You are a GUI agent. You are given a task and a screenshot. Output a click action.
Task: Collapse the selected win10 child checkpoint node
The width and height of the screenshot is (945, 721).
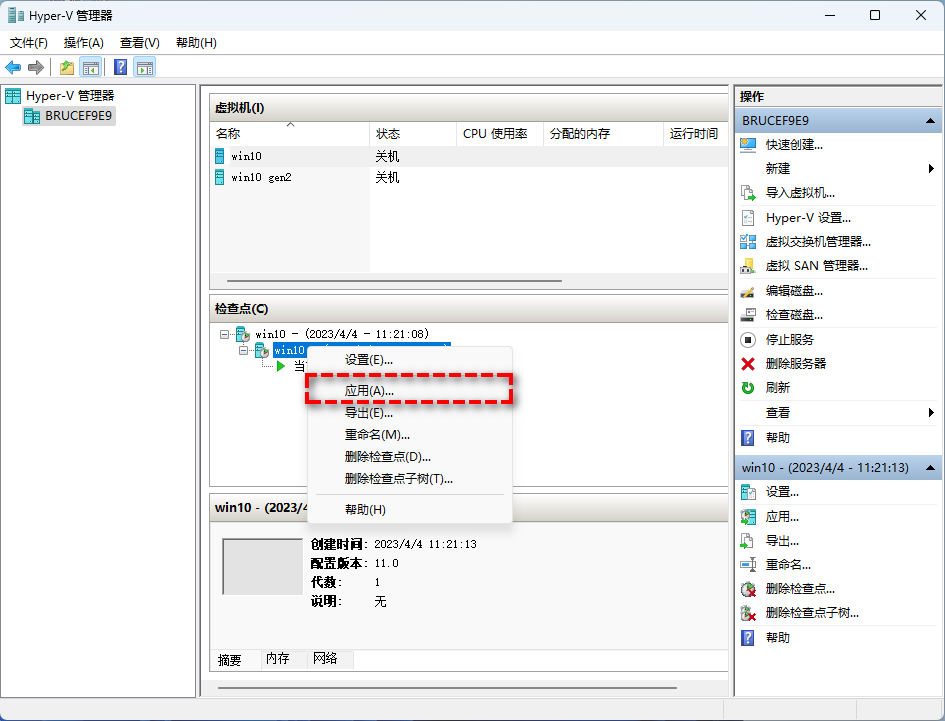(x=243, y=350)
